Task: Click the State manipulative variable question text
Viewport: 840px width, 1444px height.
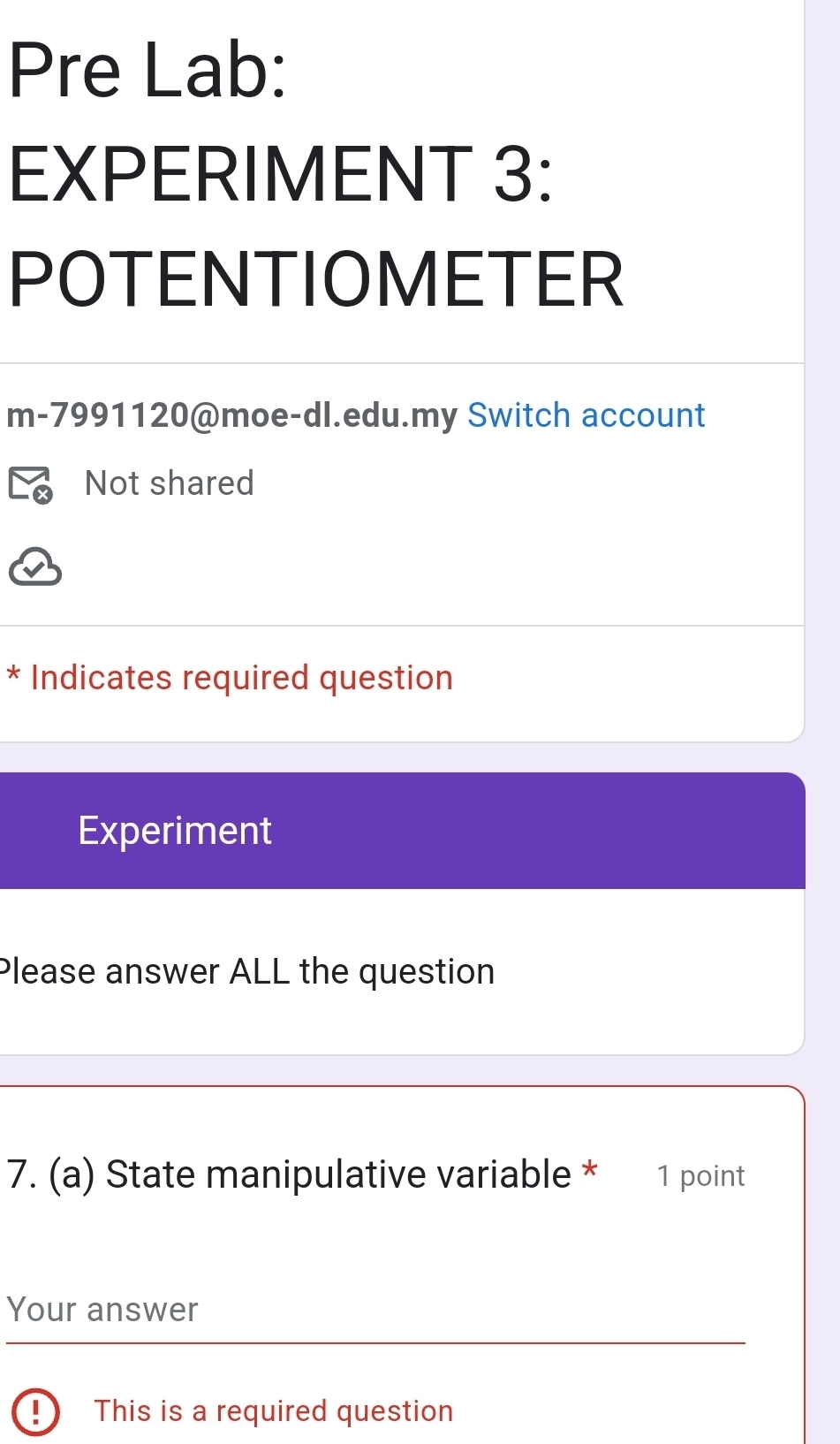Action: point(338,1174)
